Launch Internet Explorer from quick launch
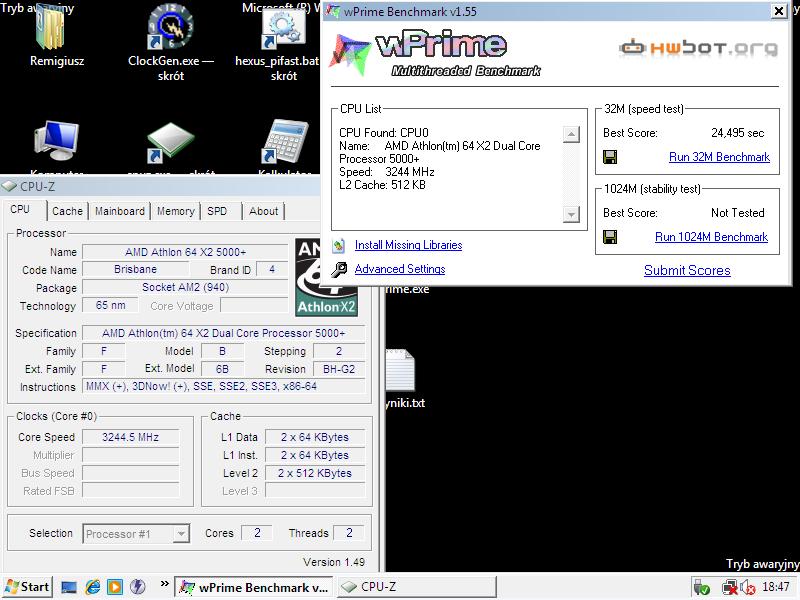The height and width of the screenshot is (600, 800). coord(93,587)
